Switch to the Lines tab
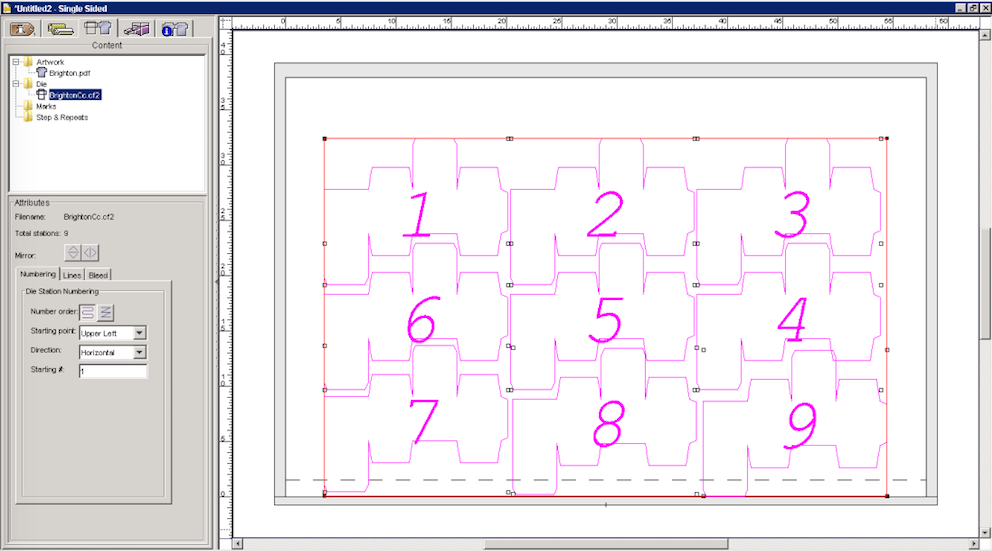This screenshot has height=551, width=992. point(72,274)
